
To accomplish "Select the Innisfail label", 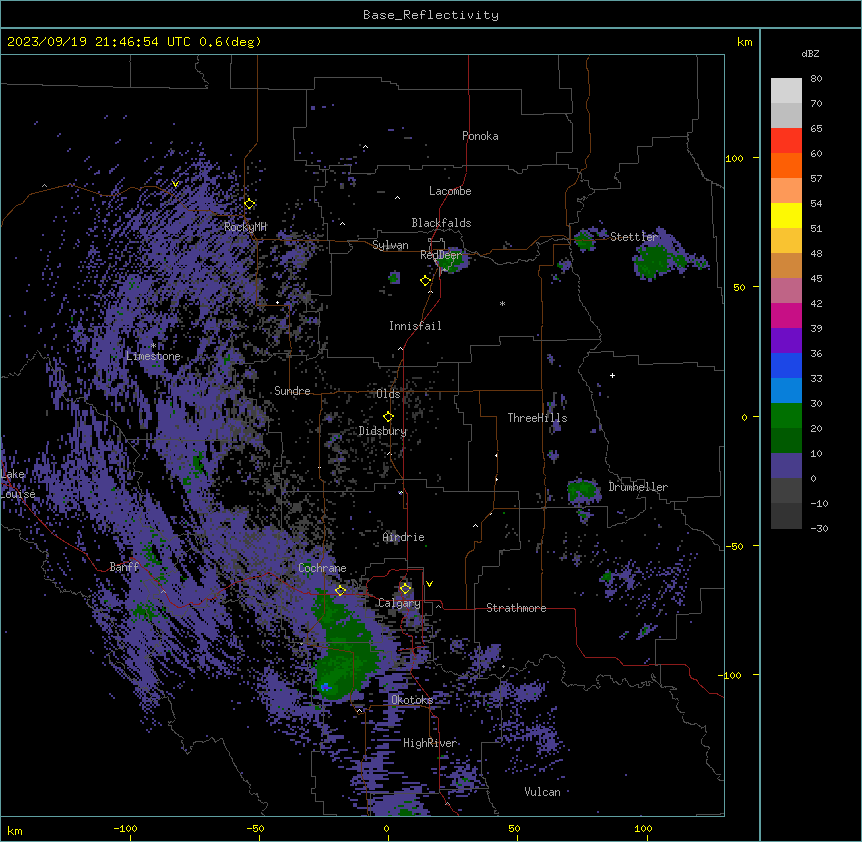I will point(415,326).
